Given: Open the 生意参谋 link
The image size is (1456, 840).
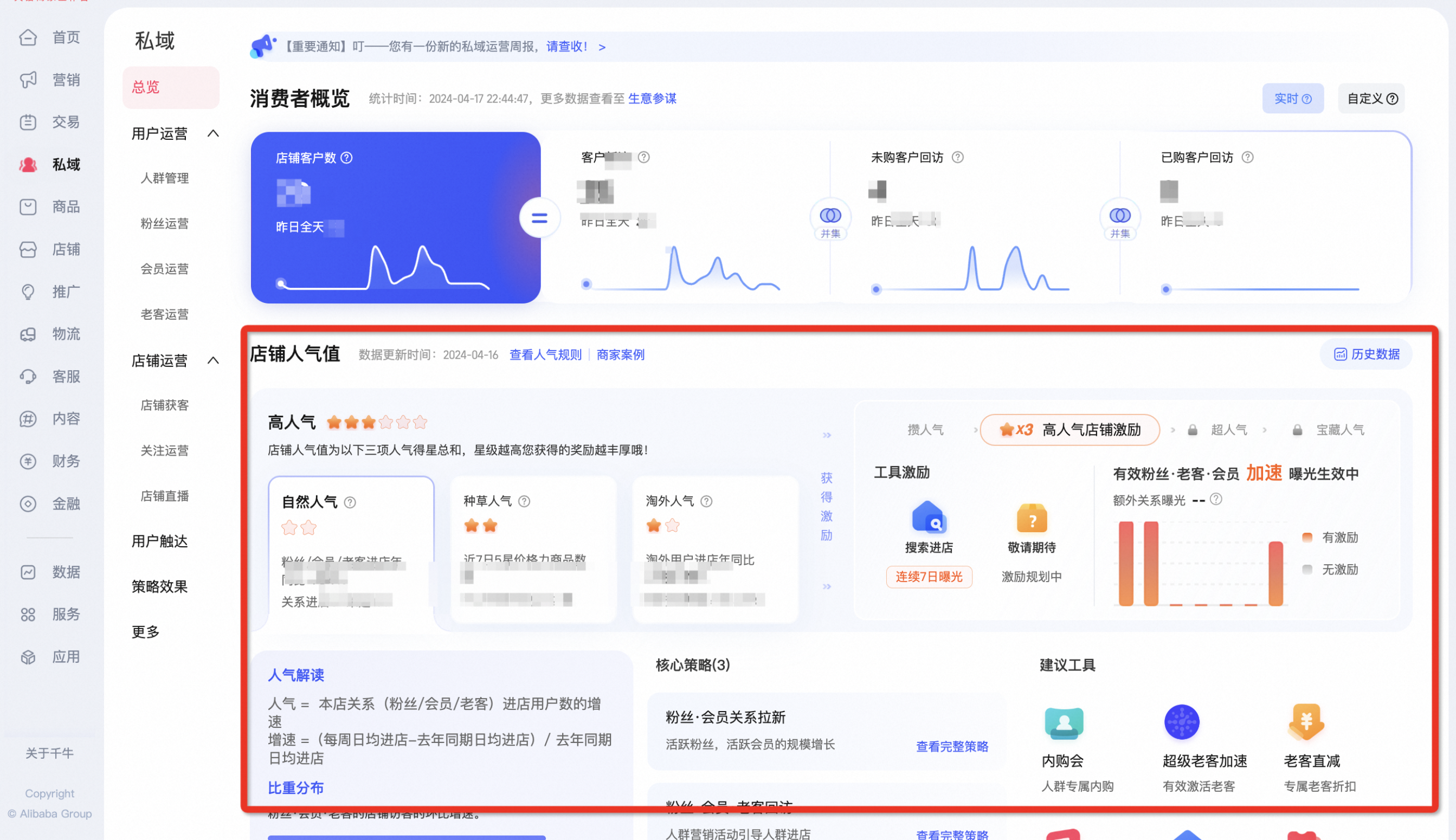Looking at the screenshot, I should (x=653, y=99).
